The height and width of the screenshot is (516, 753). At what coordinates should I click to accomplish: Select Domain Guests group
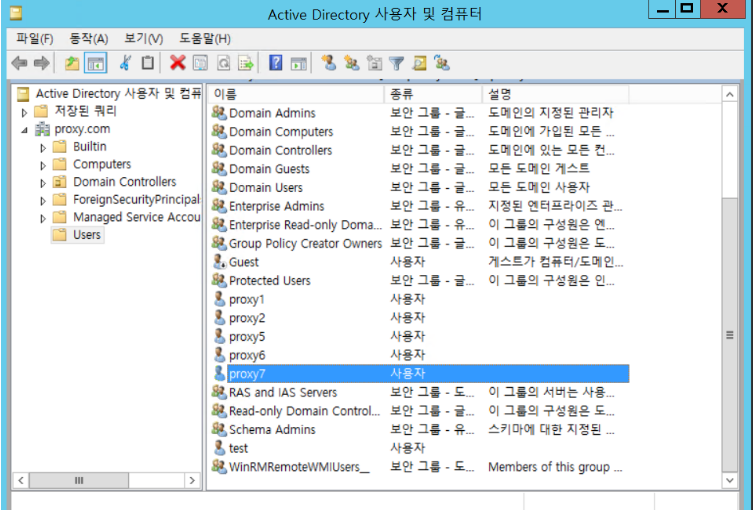coord(420,169)
